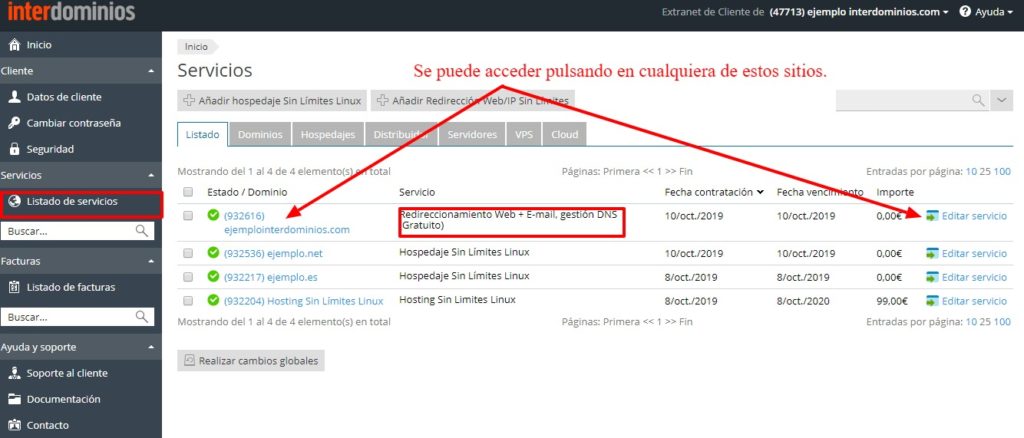
Task: Check the box for ejemplo.es row
Action: point(188,277)
